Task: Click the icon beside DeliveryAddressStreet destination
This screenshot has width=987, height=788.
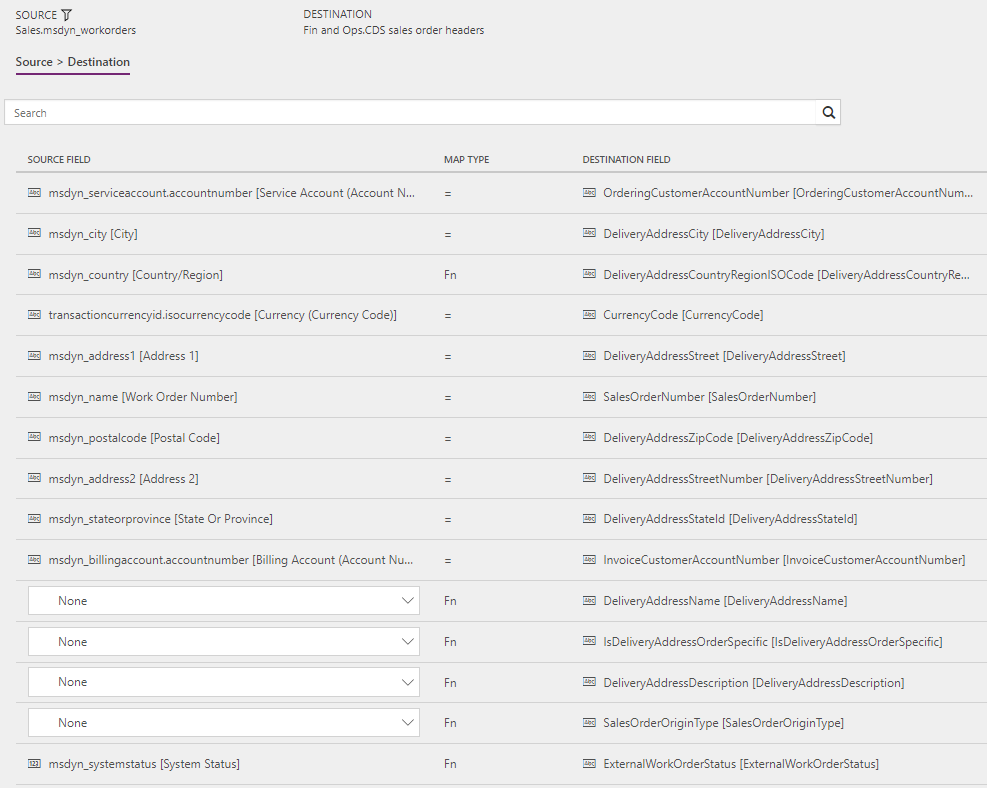Action: click(589, 355)
